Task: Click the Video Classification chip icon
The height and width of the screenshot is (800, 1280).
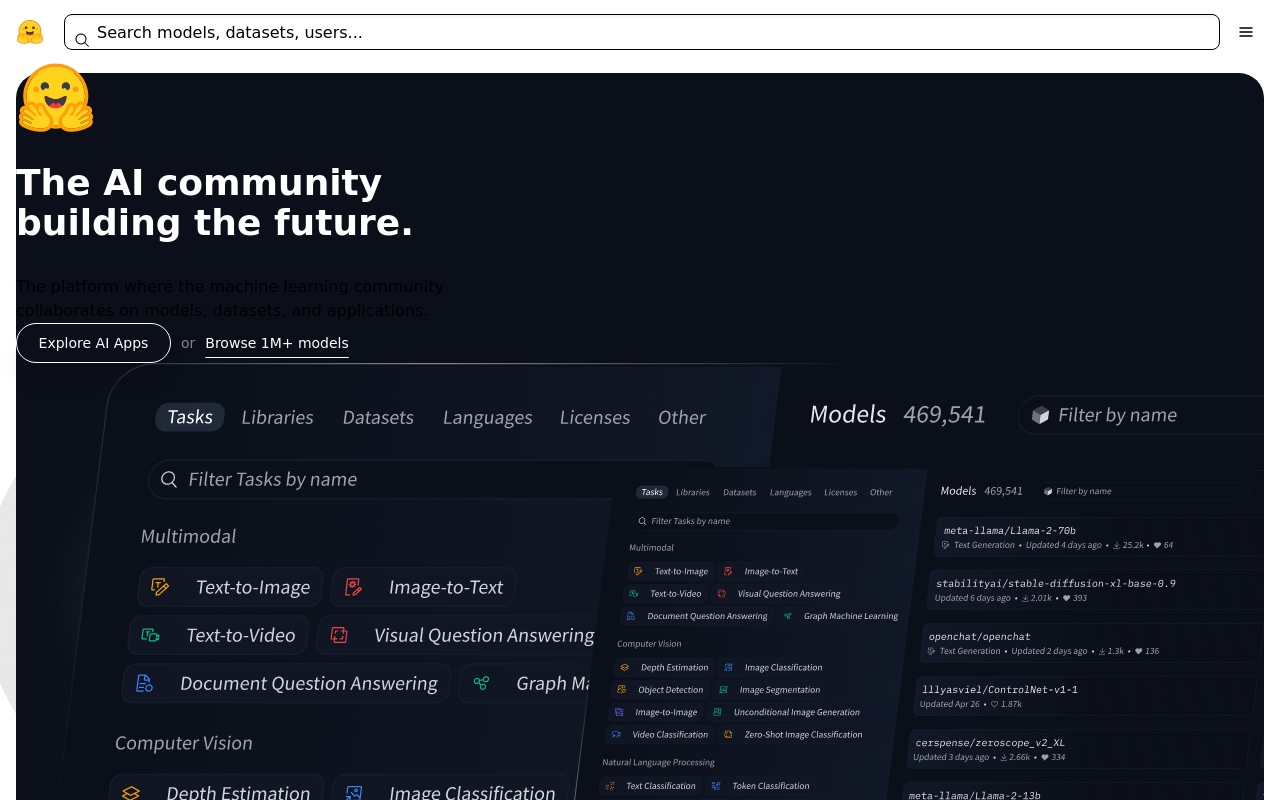Action: 618,735
